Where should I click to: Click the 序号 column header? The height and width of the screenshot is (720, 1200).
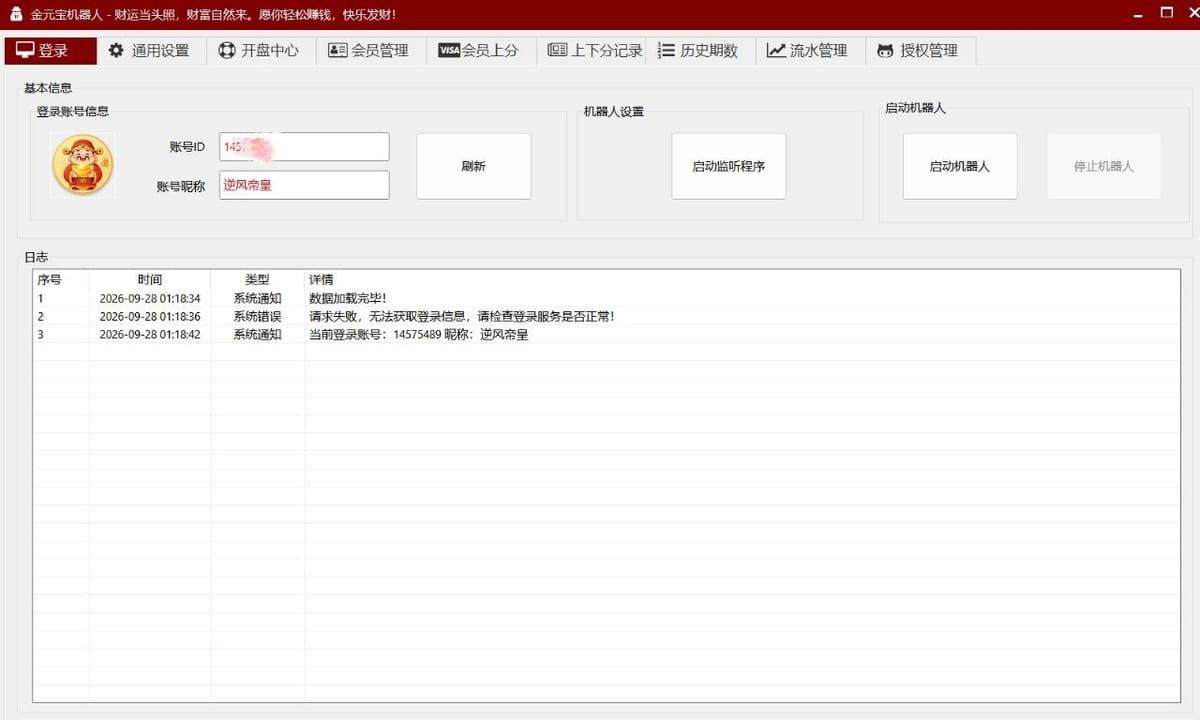click(x=61, y=280)
